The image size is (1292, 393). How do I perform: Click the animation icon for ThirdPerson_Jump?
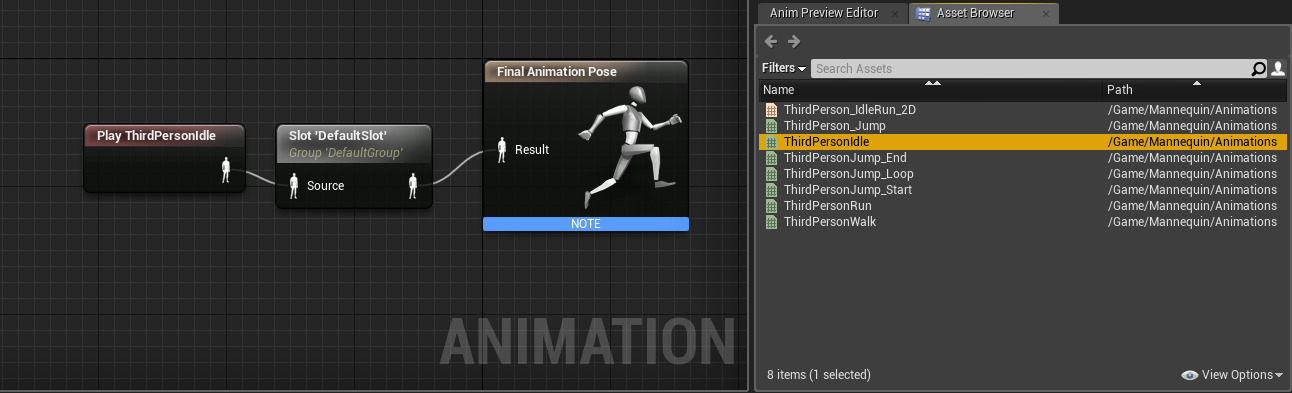coord(771,126)
